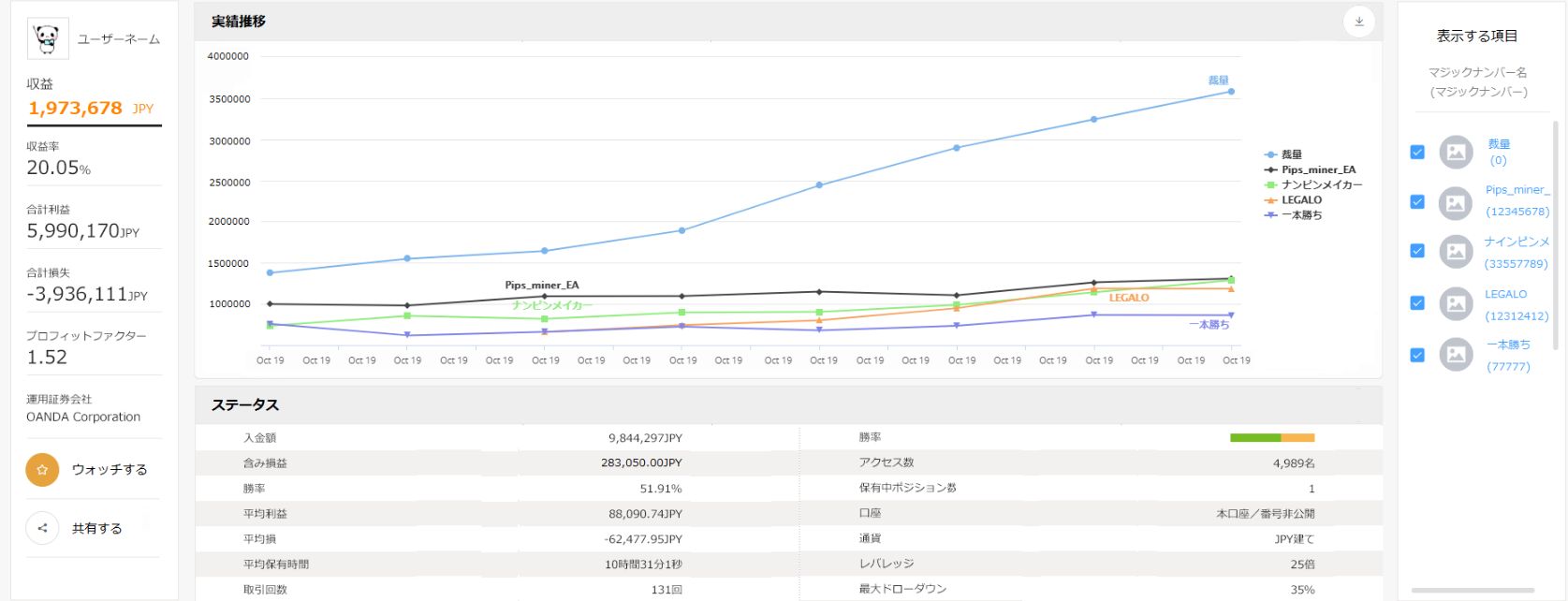The image size is (1568, 601).
Task: Click the Pips_miner image placeholder icon
Action: (x=1456, y=202)
